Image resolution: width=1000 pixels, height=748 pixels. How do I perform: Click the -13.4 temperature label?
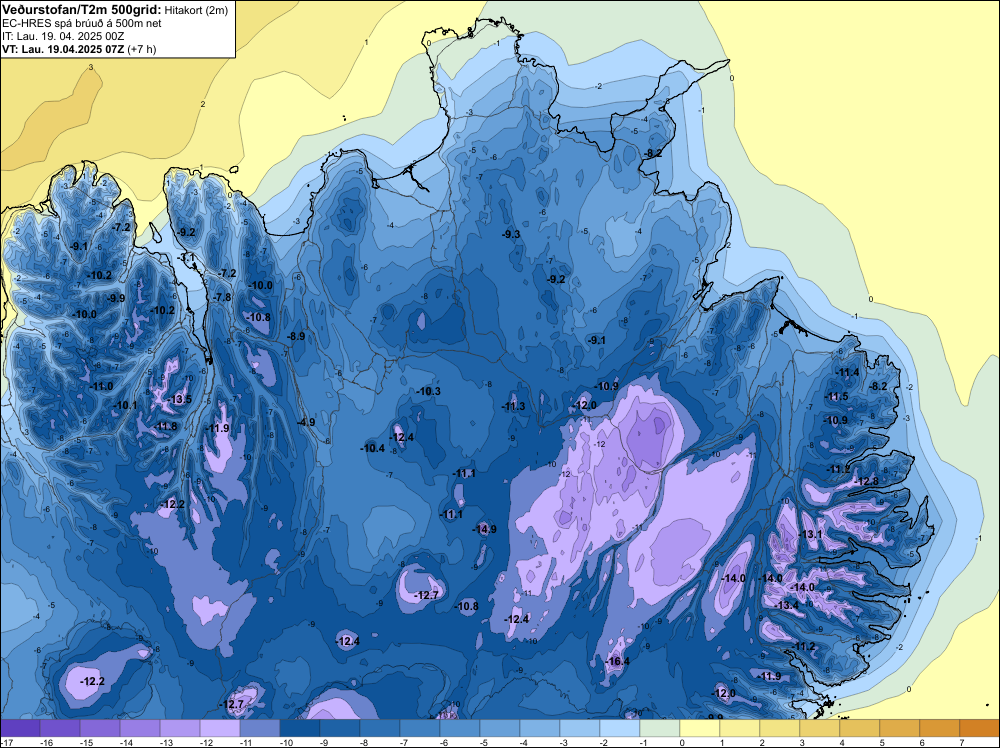click(x=786, y=605)
